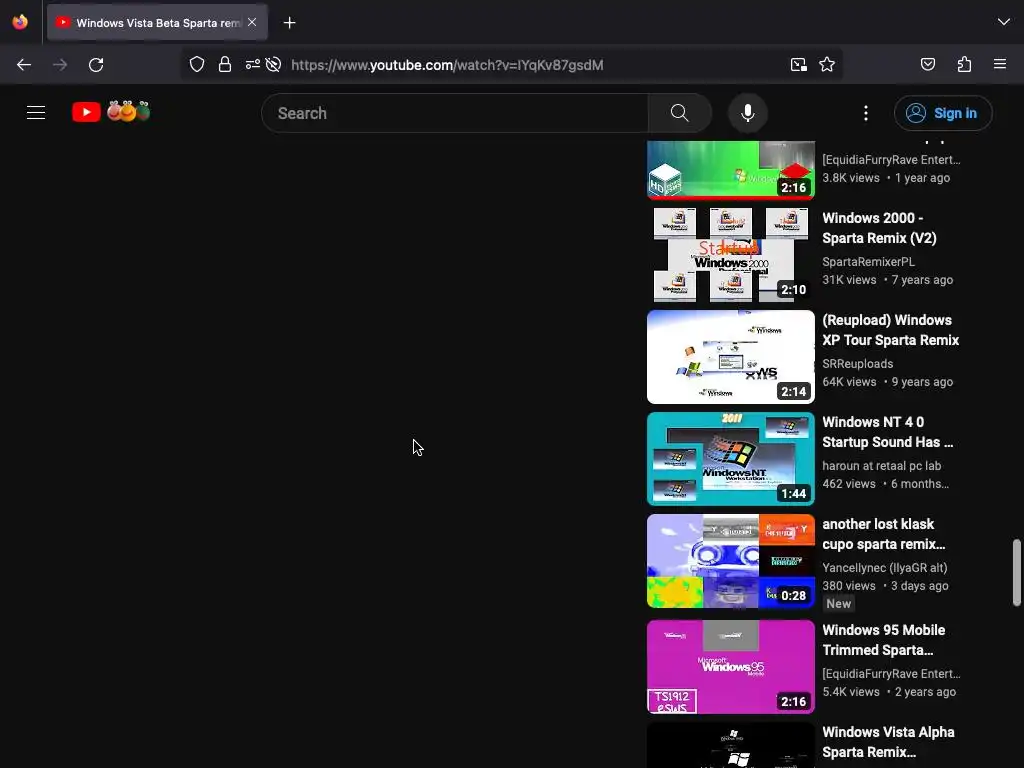Click the autoplay blocked icon
The image size is (1024, 768).
click(274, 64)
